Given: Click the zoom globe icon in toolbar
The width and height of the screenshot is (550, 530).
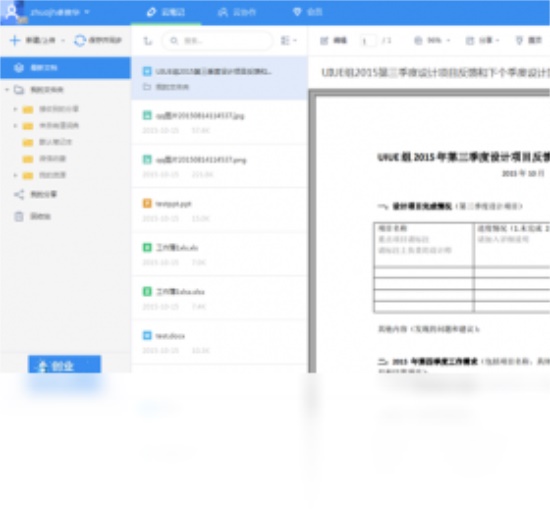Looking at the screenshot, I should pyautogui.click(x=418, y=41).
